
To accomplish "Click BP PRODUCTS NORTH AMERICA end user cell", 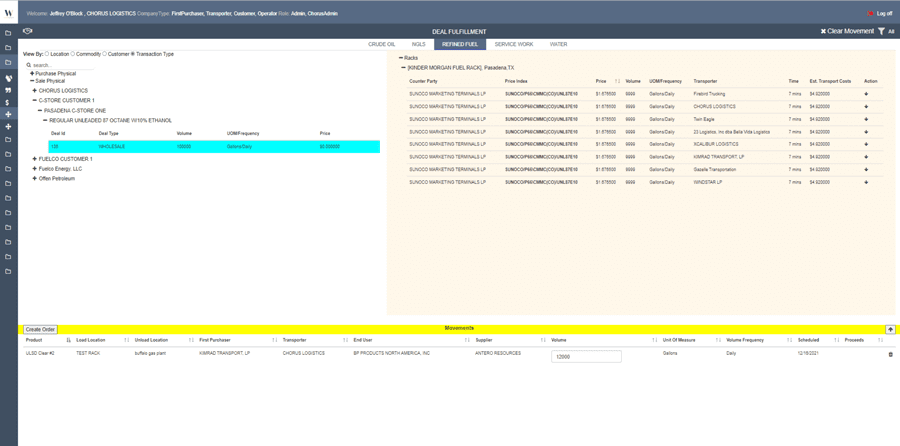I will [391, 353].
